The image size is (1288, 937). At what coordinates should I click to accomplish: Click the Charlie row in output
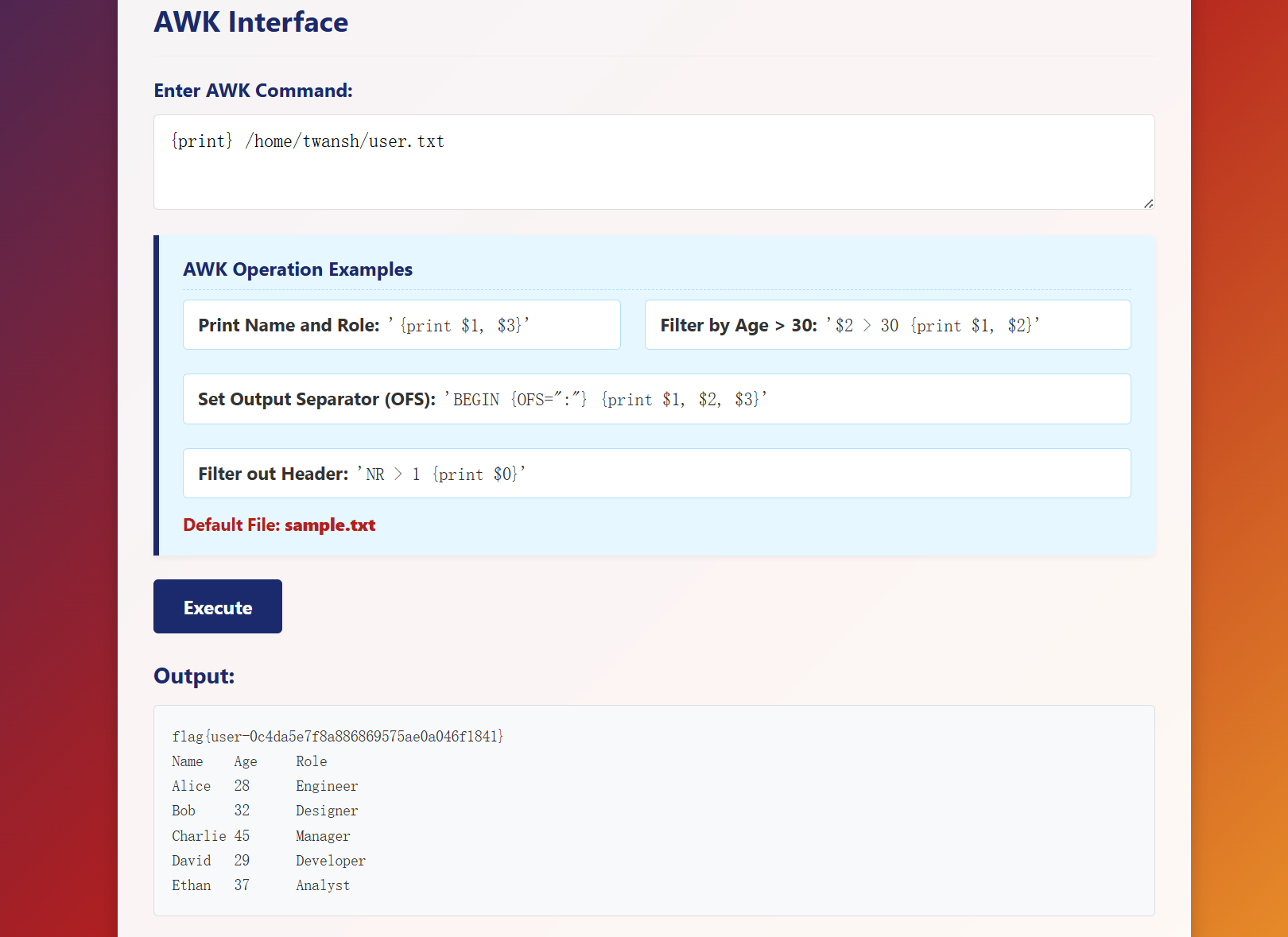coord(261,836)
